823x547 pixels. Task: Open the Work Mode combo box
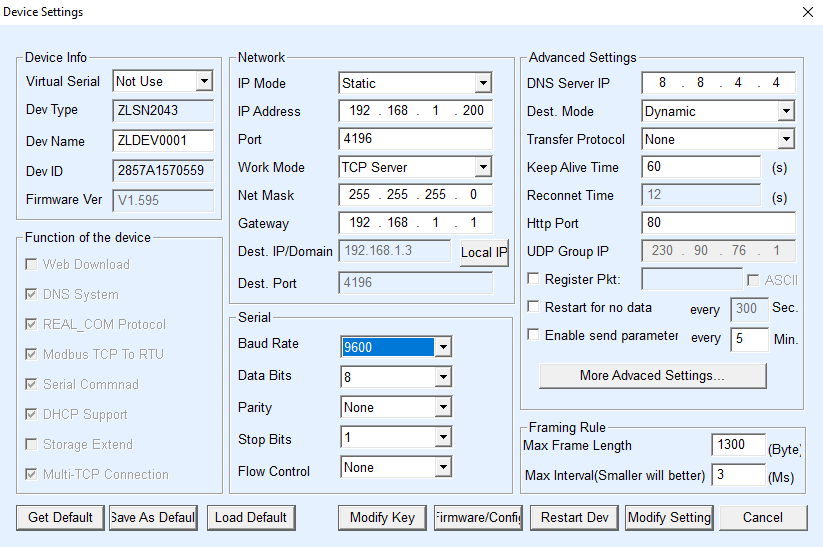483,167
